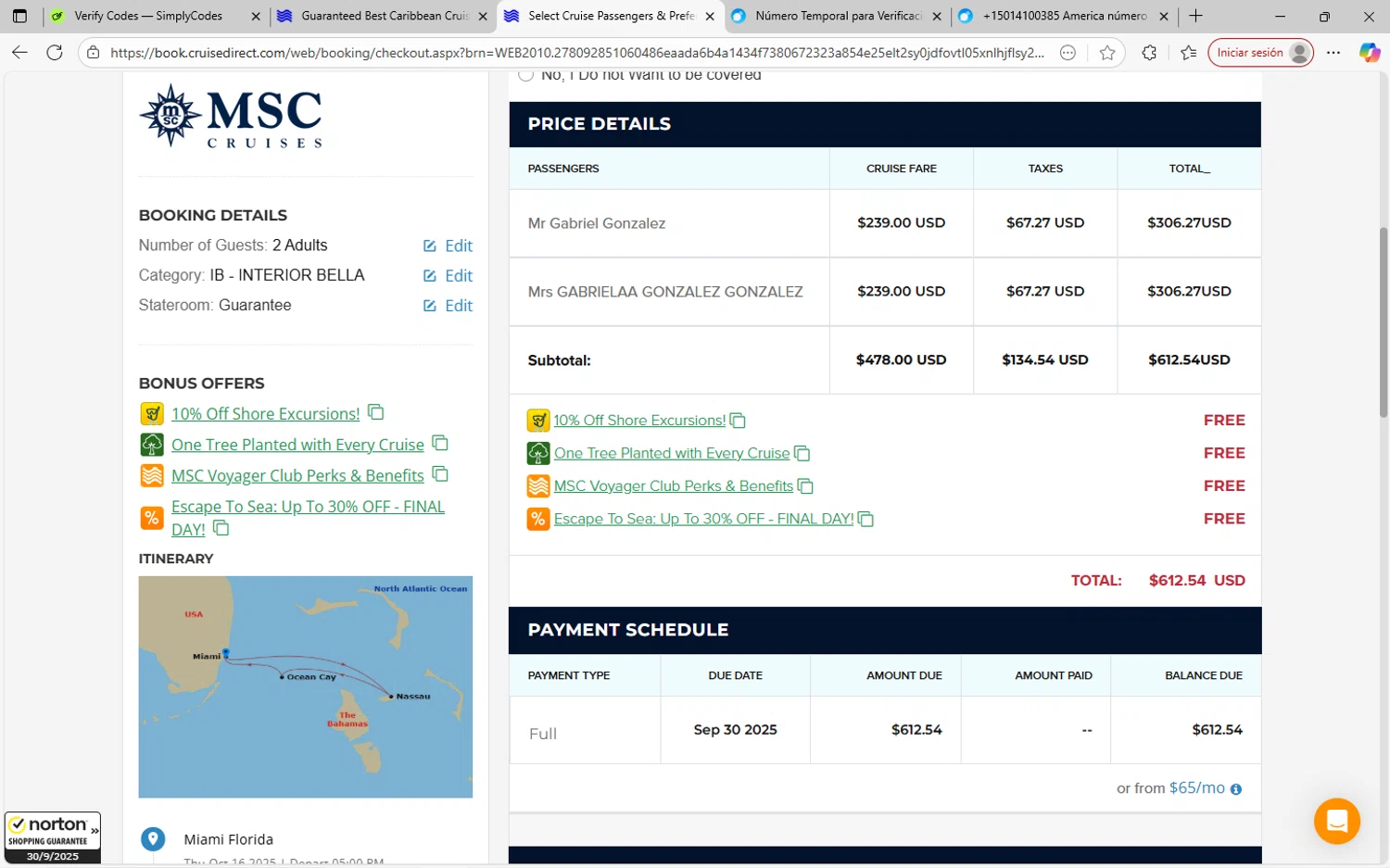Click Miami Florida location pin icon
Viewport: 1390px width, 868px height.
153,839
